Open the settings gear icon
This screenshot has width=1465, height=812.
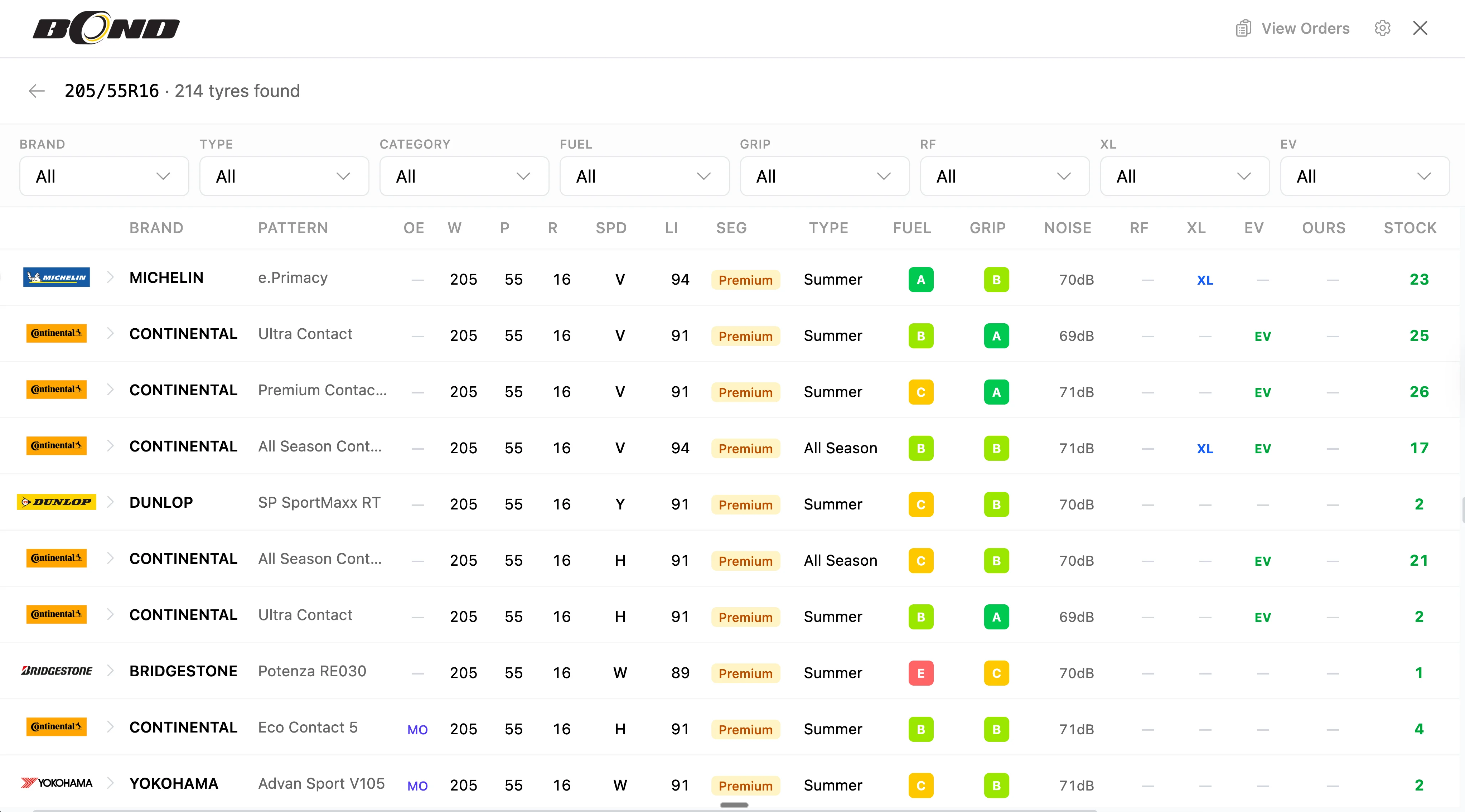(x=1383, y=28)
